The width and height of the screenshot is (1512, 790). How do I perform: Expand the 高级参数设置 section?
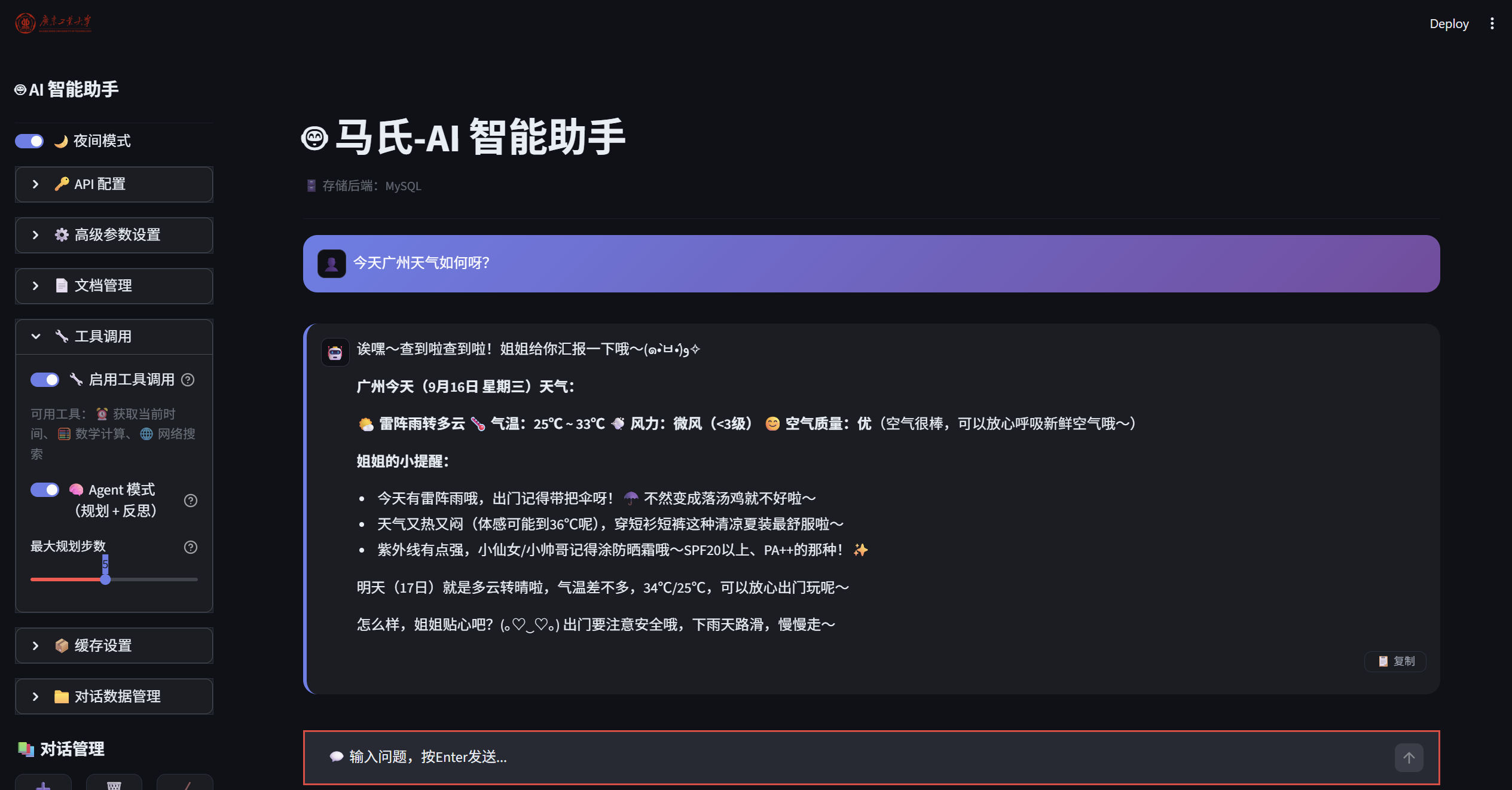click(x=114, y=235)
